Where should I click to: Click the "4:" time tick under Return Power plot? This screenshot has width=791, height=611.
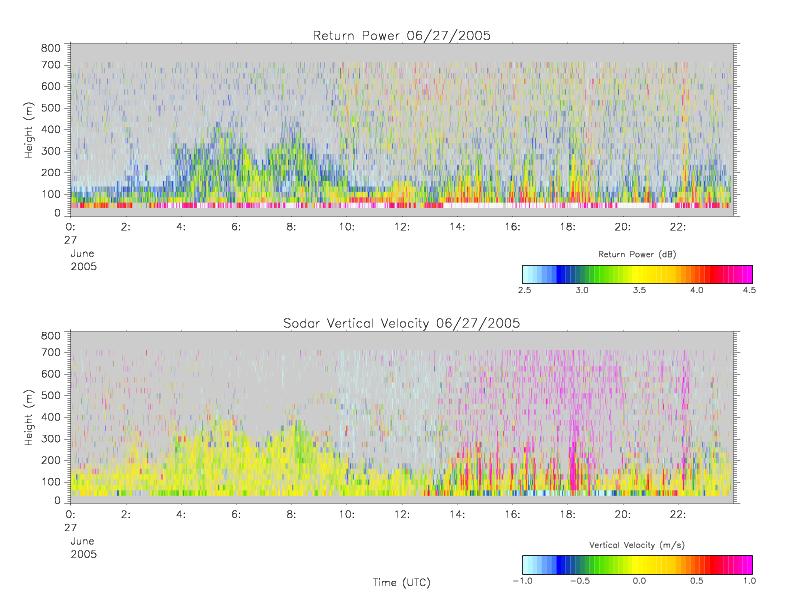coord(181,227)
